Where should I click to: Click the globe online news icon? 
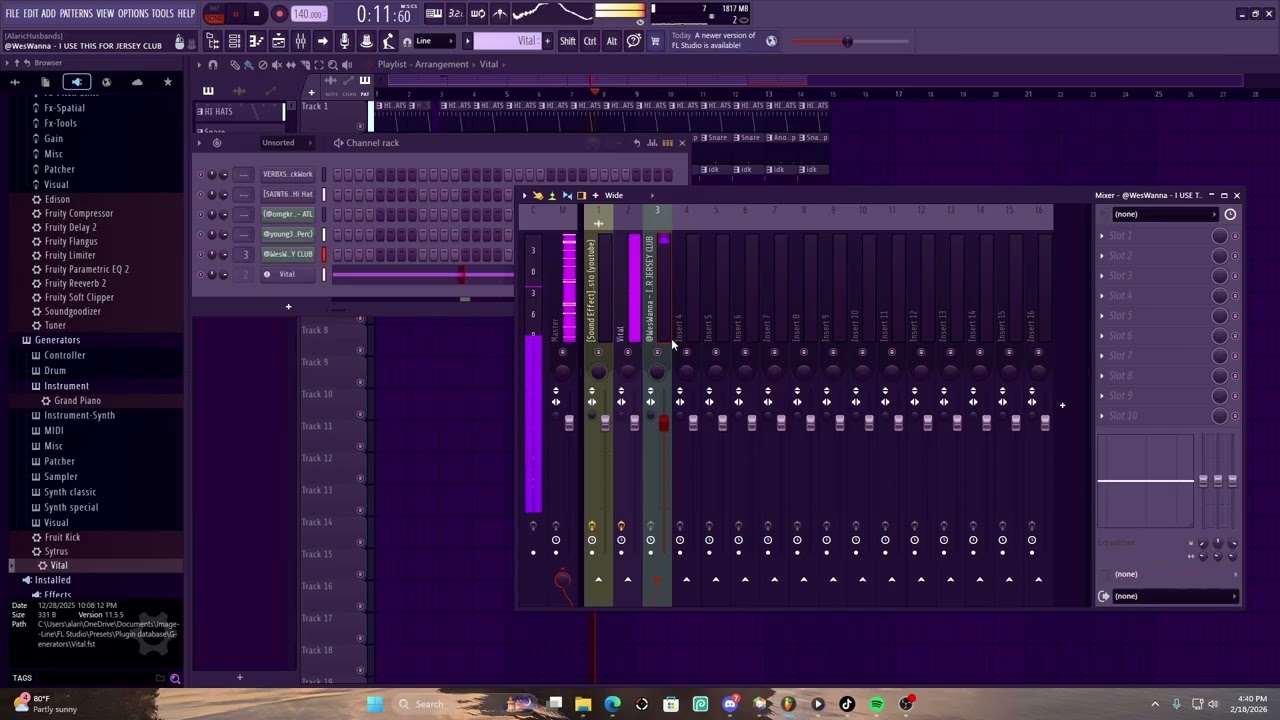coord(771,41)
